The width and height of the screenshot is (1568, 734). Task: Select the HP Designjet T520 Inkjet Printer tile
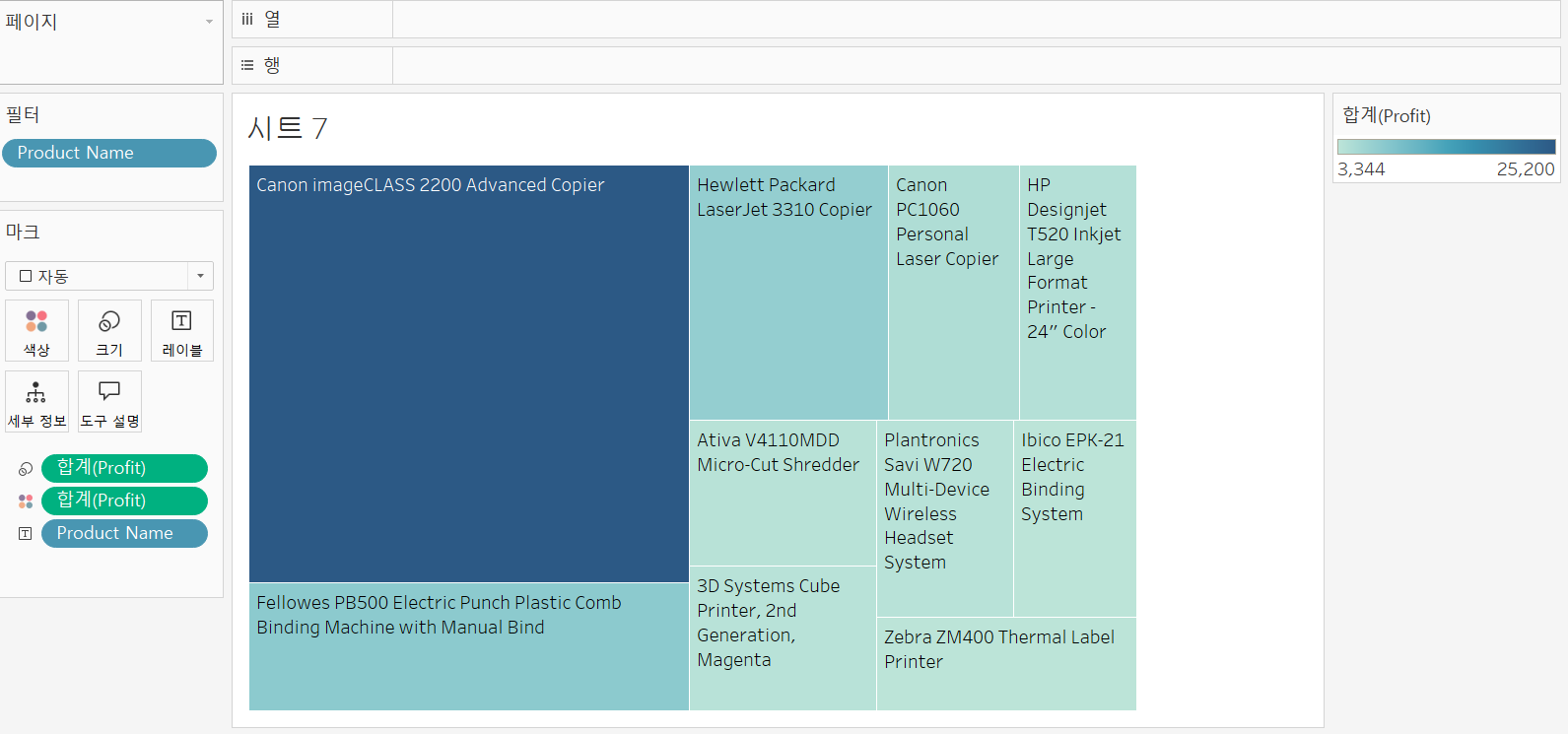pos(1078,293)
